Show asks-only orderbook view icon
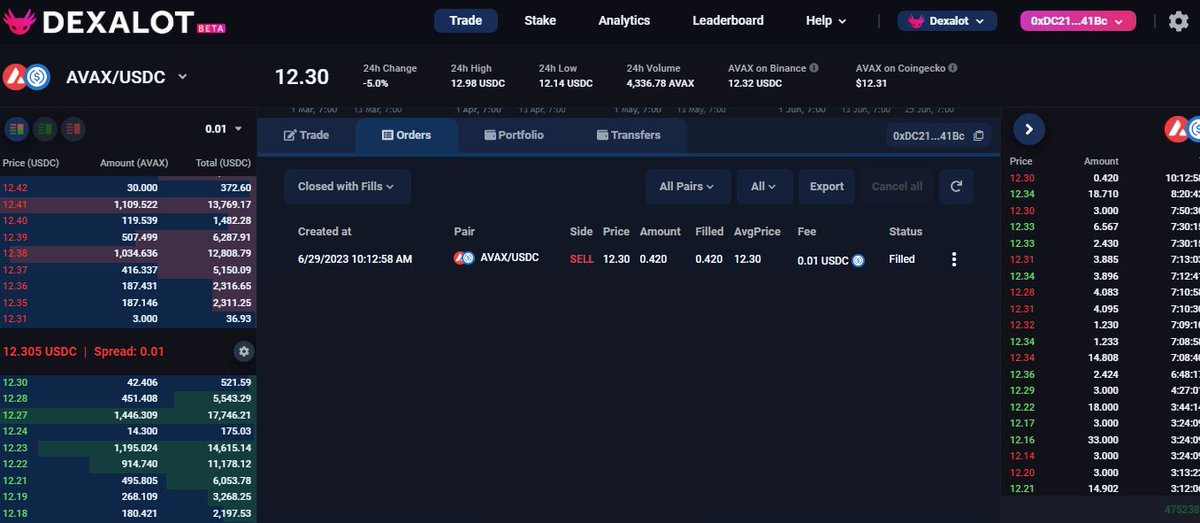This screenshot has width=1200, height=523. coord(72,128)
